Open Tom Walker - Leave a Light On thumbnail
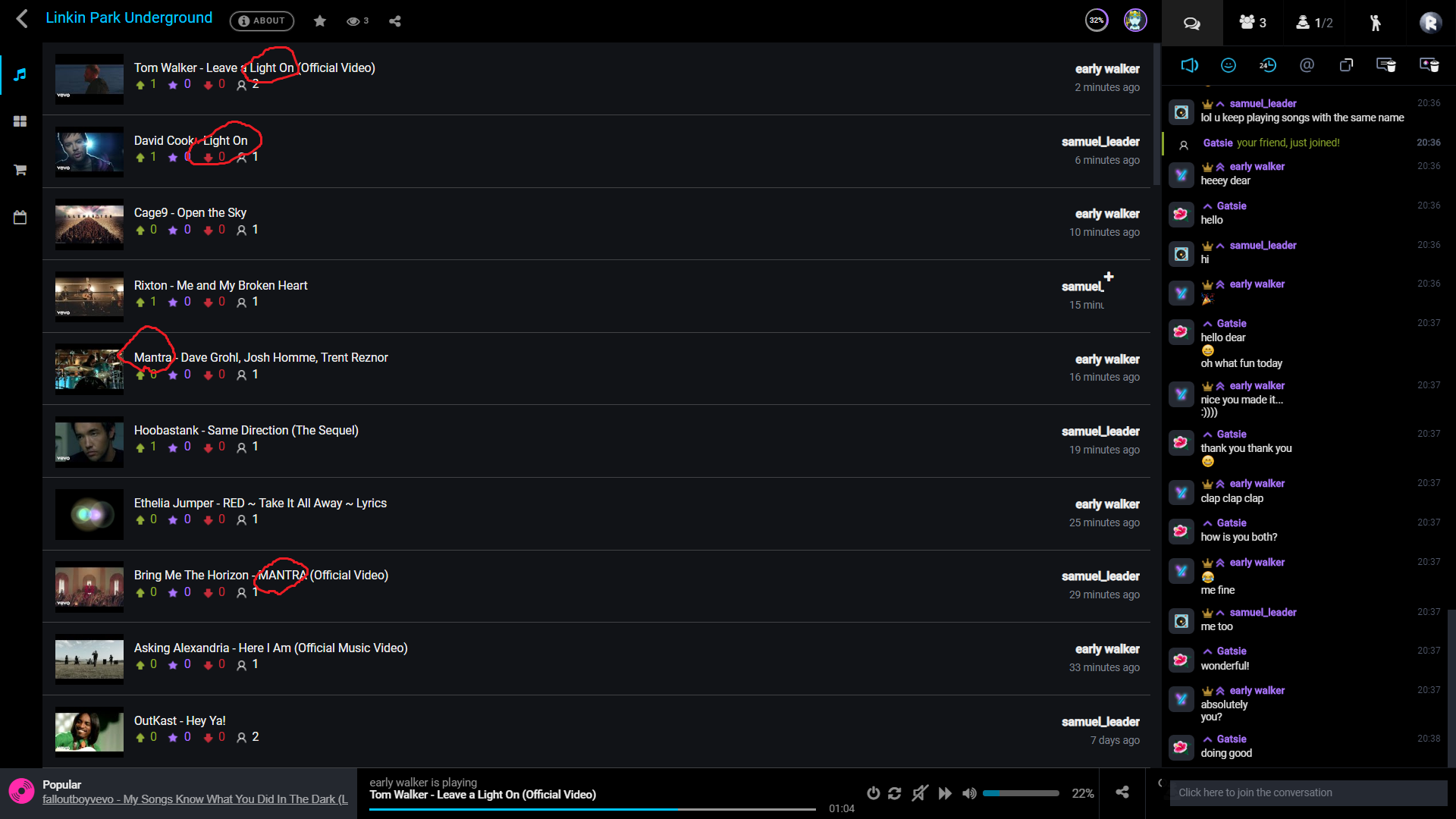The width and height of the screenshot is (1456, 819). [89, 79]
